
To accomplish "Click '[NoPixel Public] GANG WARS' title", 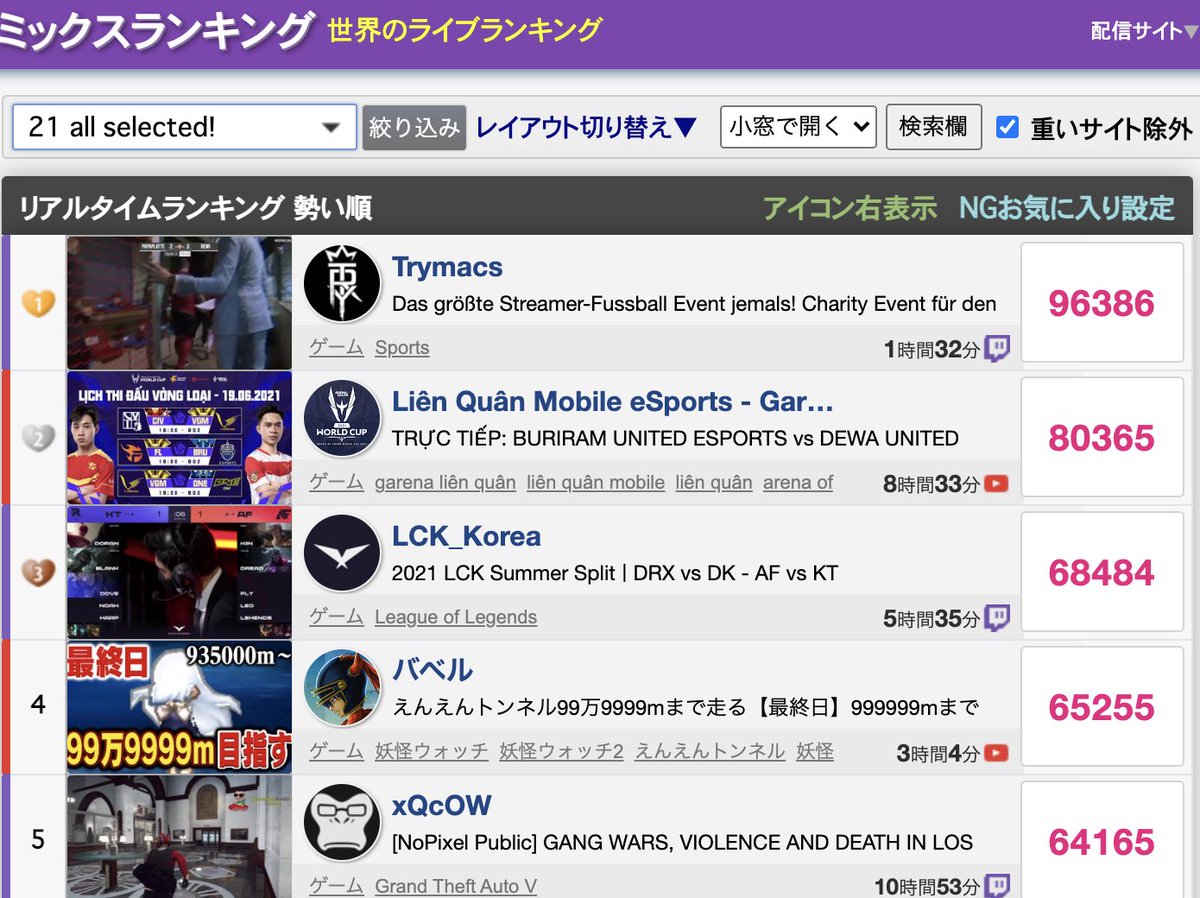I will 682,842.
